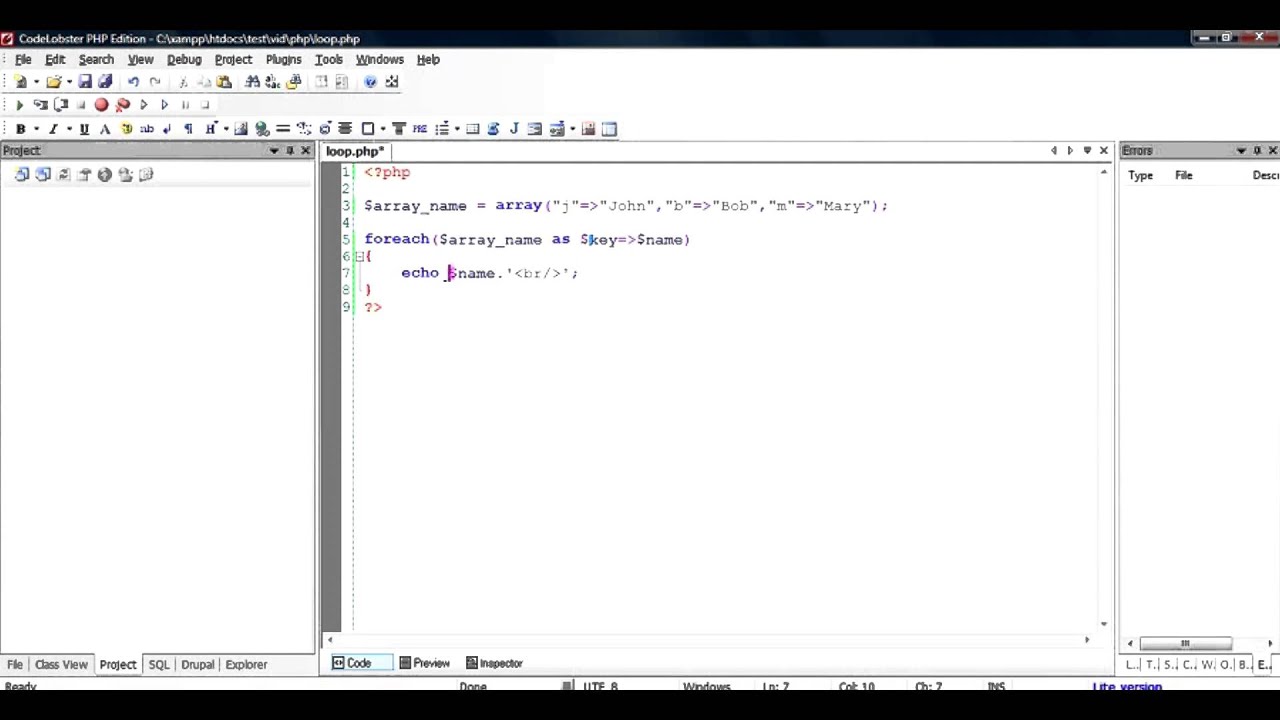
Task: Open the Edit menu
Action: coord(55,60)
